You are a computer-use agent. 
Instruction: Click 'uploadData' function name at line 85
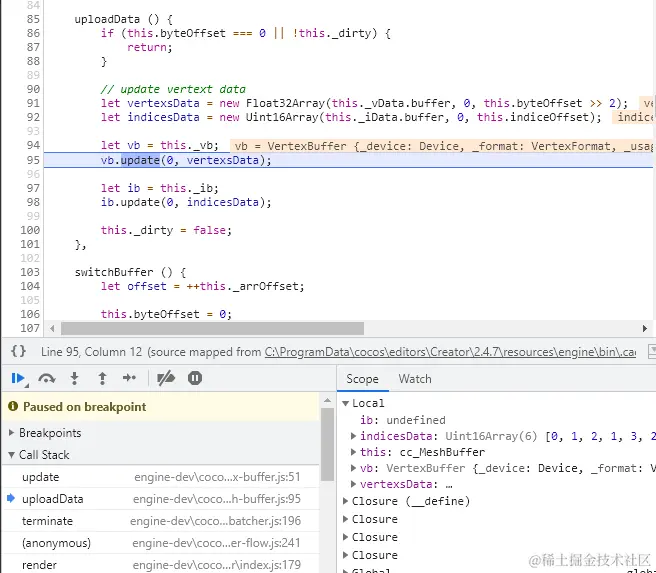point(107,19)
